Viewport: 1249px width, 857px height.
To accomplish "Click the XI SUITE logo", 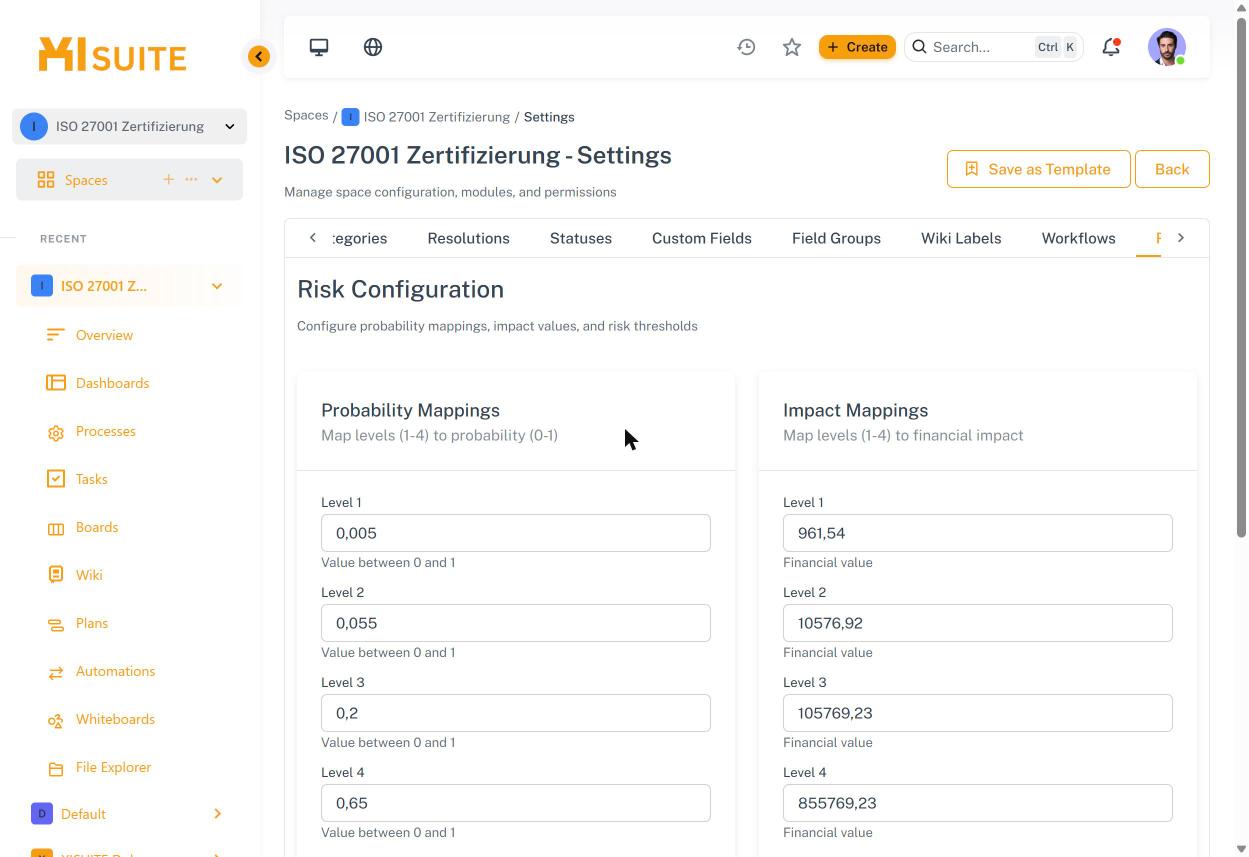I will point(112,55).
